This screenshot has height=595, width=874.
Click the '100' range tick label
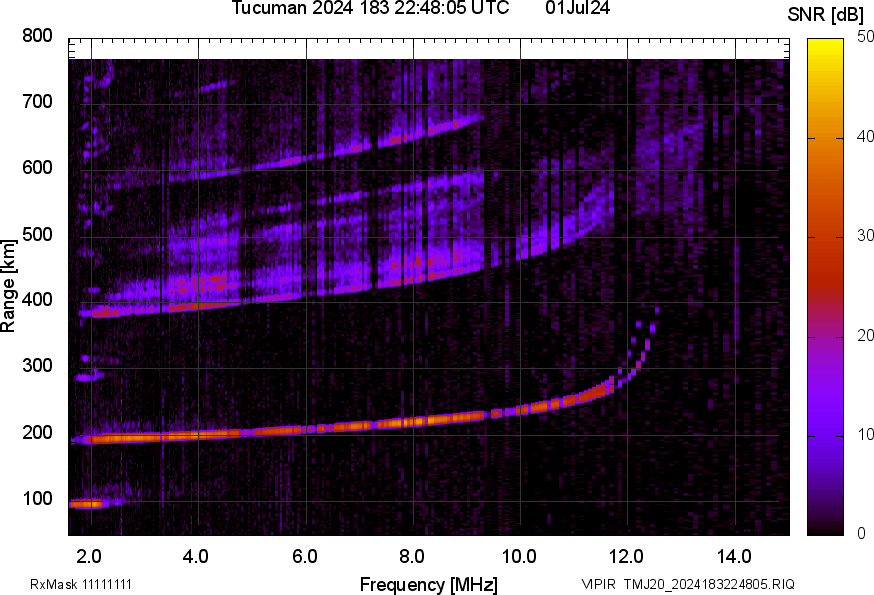click(x=37, y=498)
